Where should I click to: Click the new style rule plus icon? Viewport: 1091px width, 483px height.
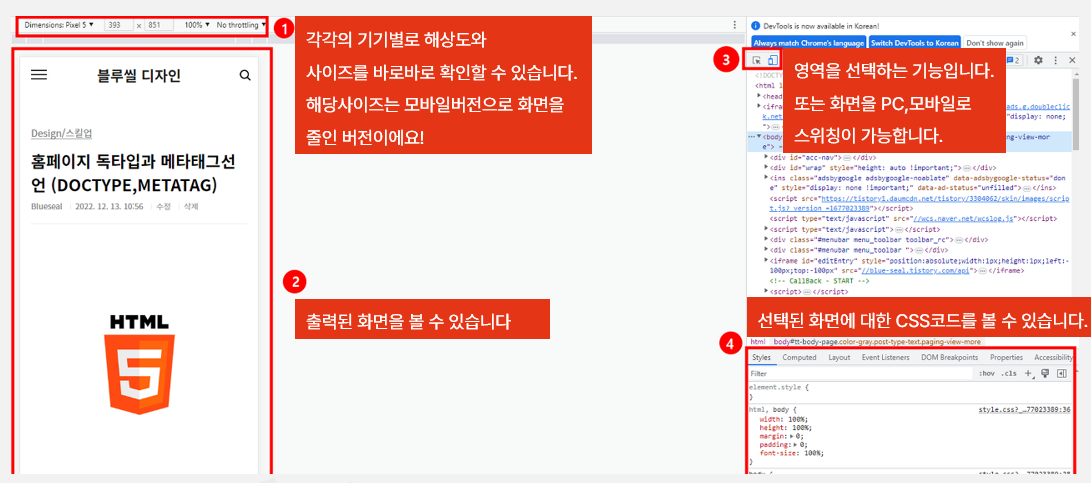click(x=1028, y=374)
